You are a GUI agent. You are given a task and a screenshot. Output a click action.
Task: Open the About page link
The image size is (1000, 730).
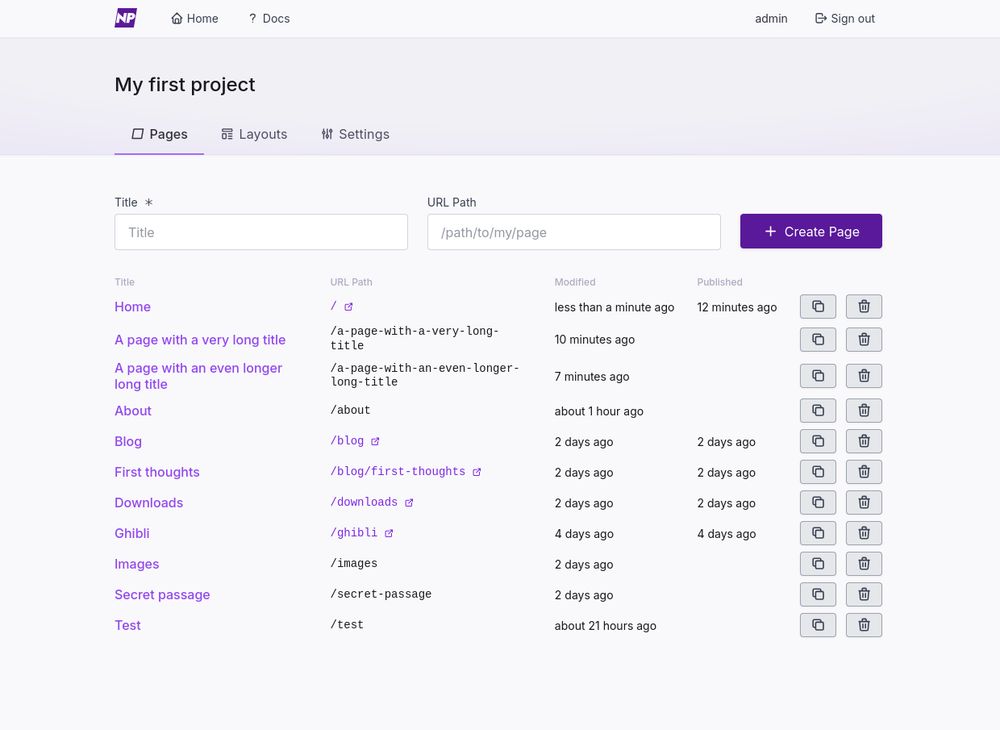(133, 411)
